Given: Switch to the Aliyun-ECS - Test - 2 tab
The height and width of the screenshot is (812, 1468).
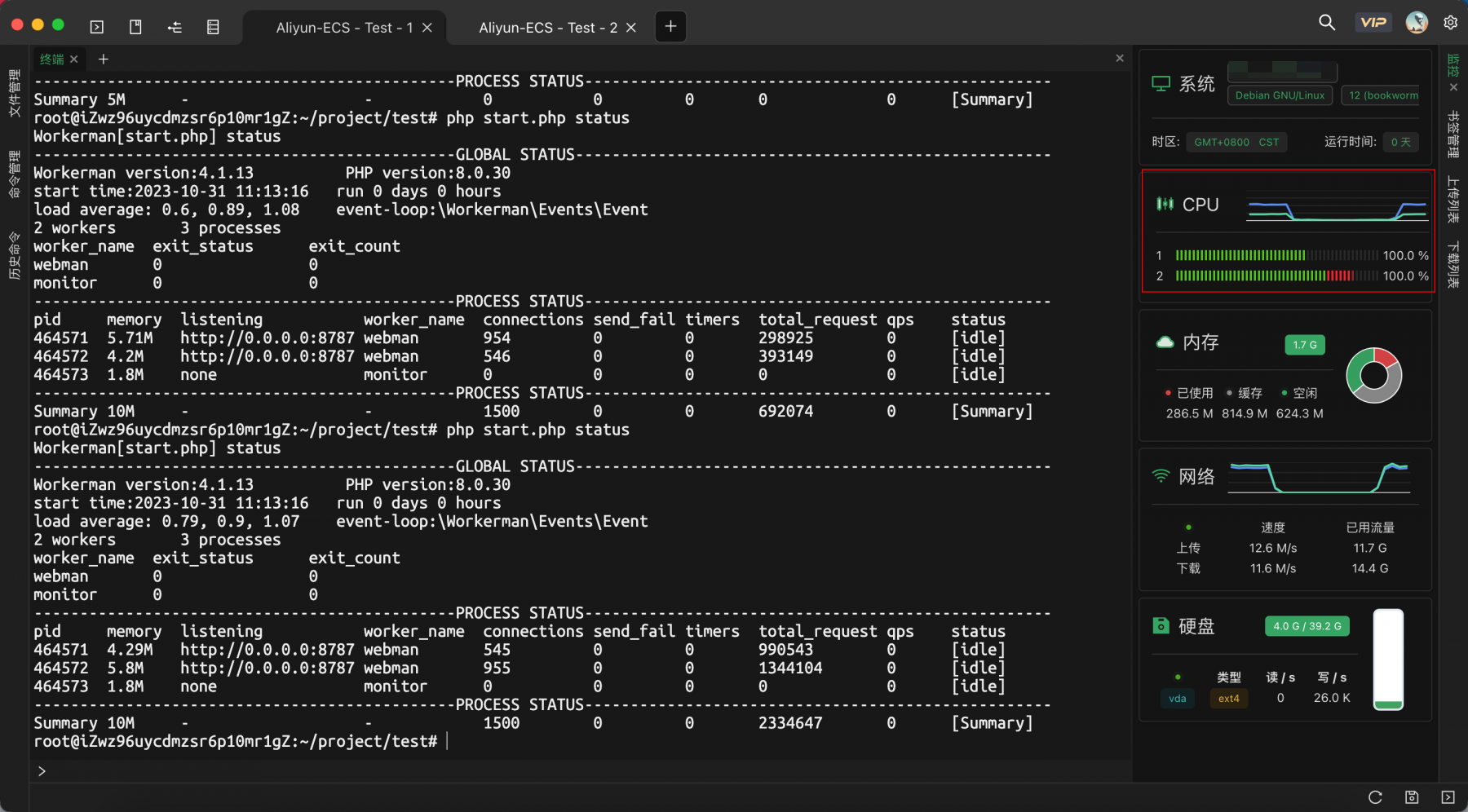Looking at the screenshot, I should coord(548,28).
